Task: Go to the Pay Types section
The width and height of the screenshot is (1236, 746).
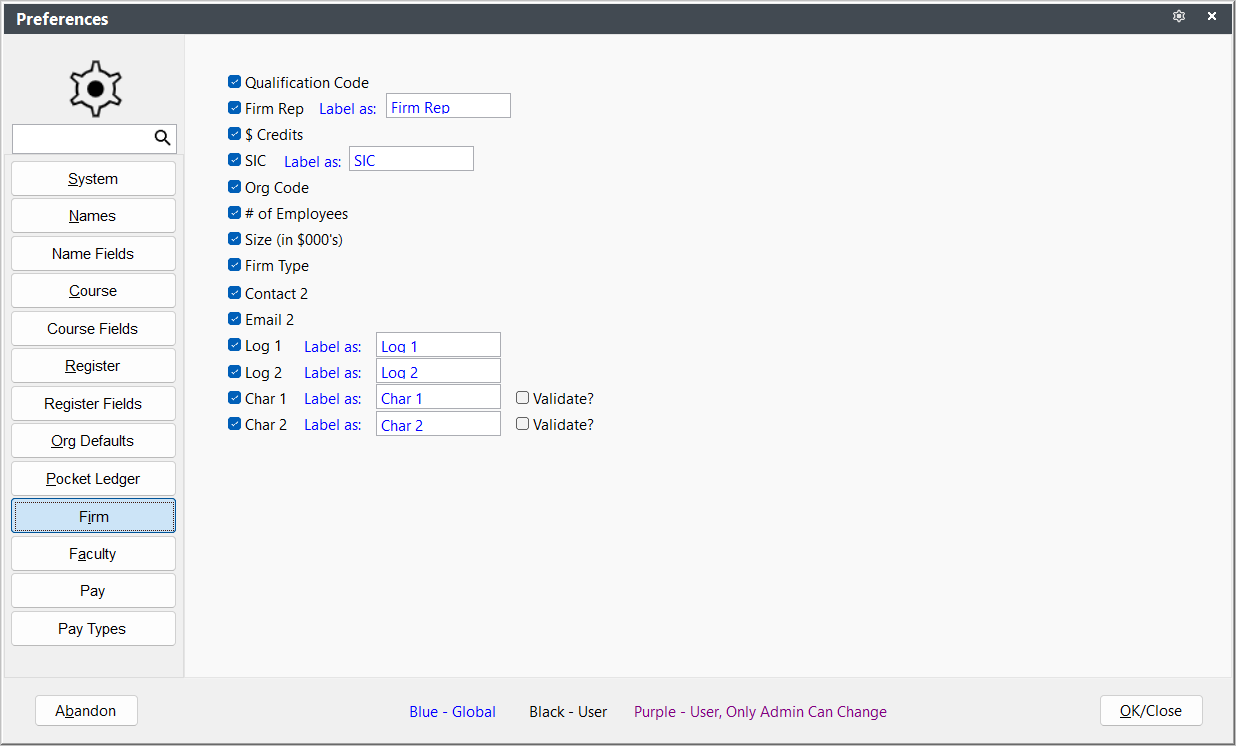Action: tap(93, 629)
